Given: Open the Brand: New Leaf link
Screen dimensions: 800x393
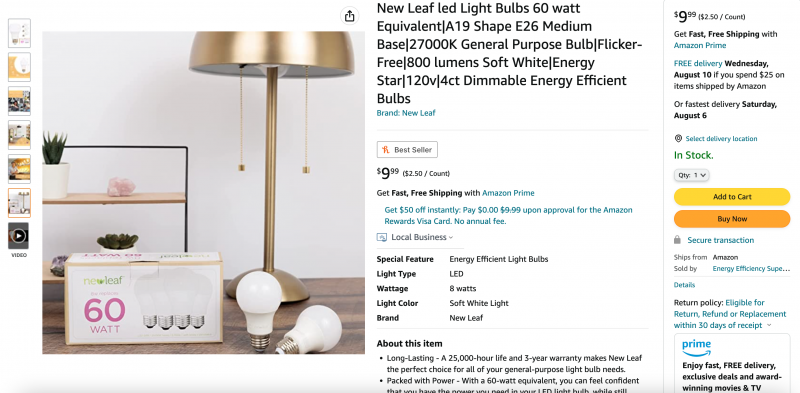Looking at the screenshot, I should tap(406, 113).
